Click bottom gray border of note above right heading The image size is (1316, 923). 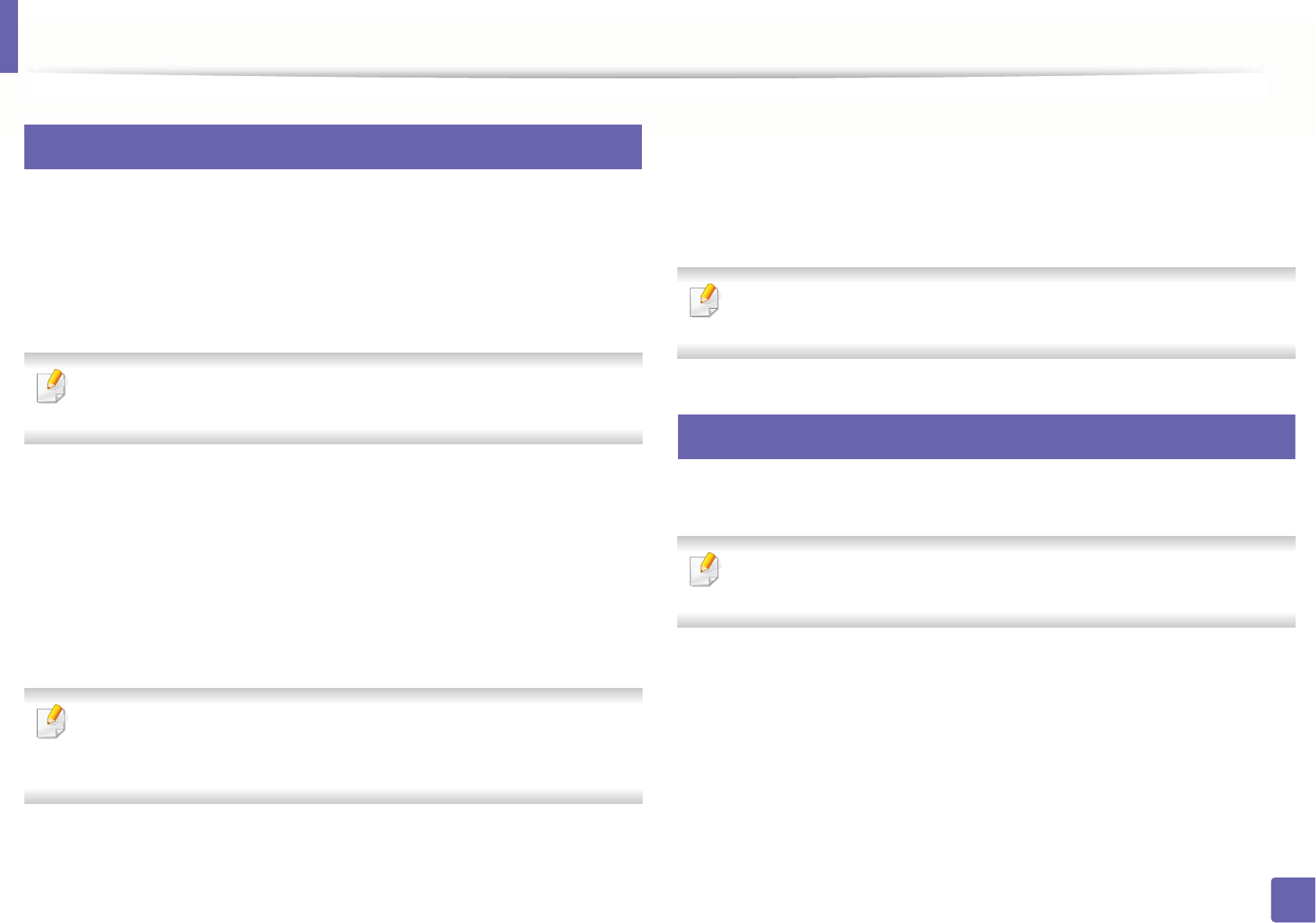[986, 353]
